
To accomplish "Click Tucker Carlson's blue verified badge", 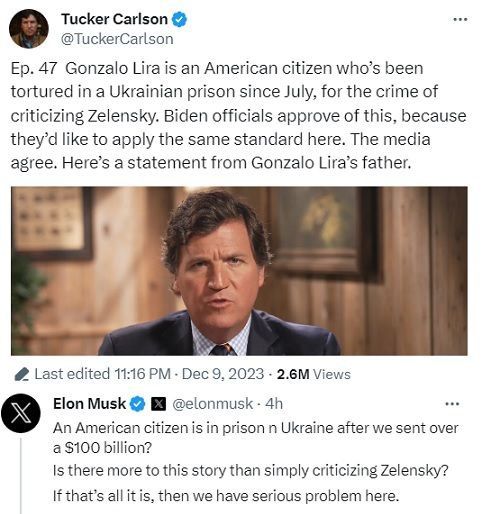I will 179,19.
